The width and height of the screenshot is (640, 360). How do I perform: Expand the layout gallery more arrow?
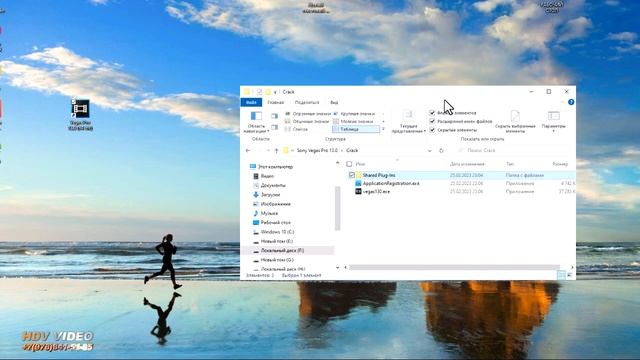383,129
